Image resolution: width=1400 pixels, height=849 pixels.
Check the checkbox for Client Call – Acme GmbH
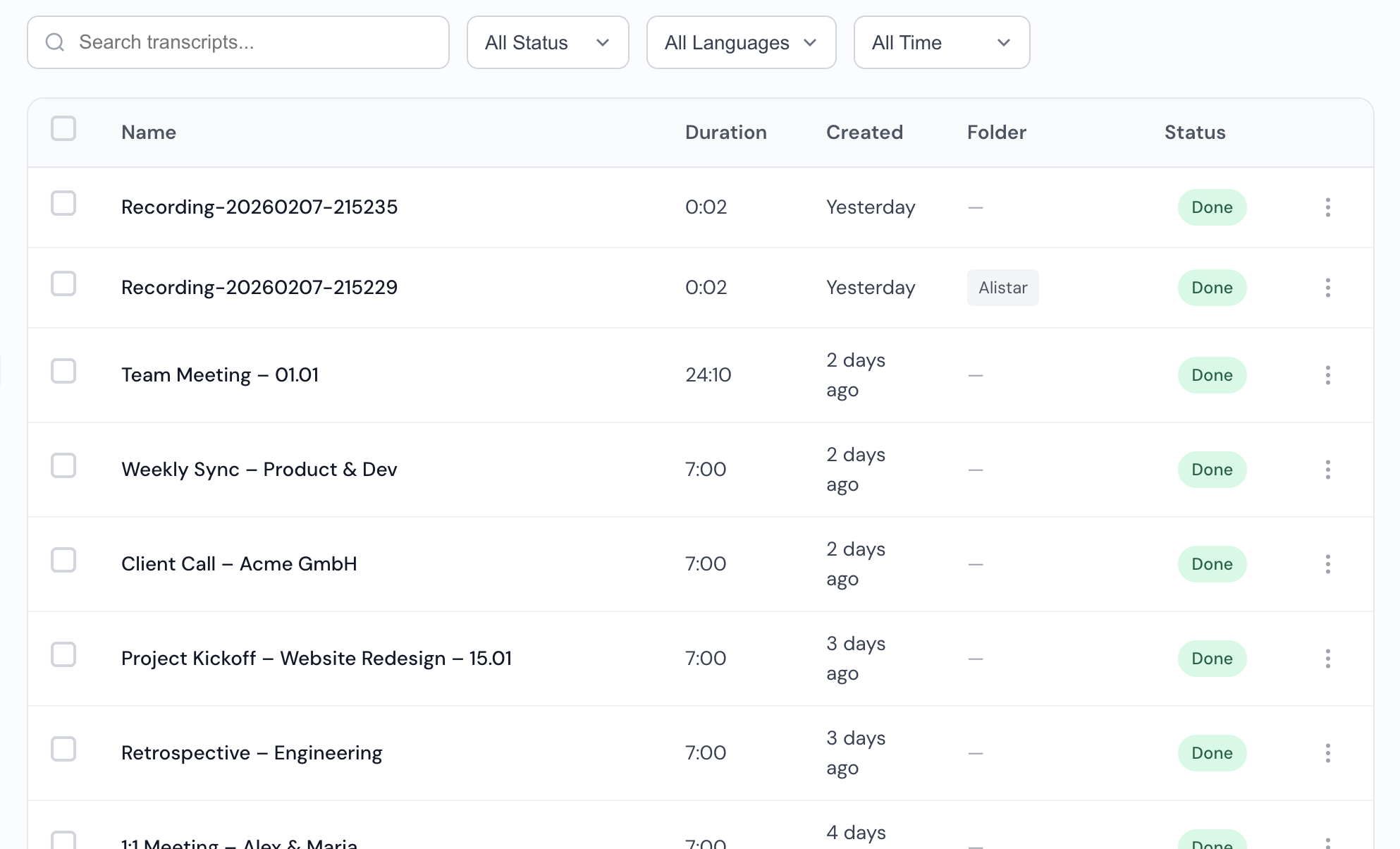click(63, 560)
